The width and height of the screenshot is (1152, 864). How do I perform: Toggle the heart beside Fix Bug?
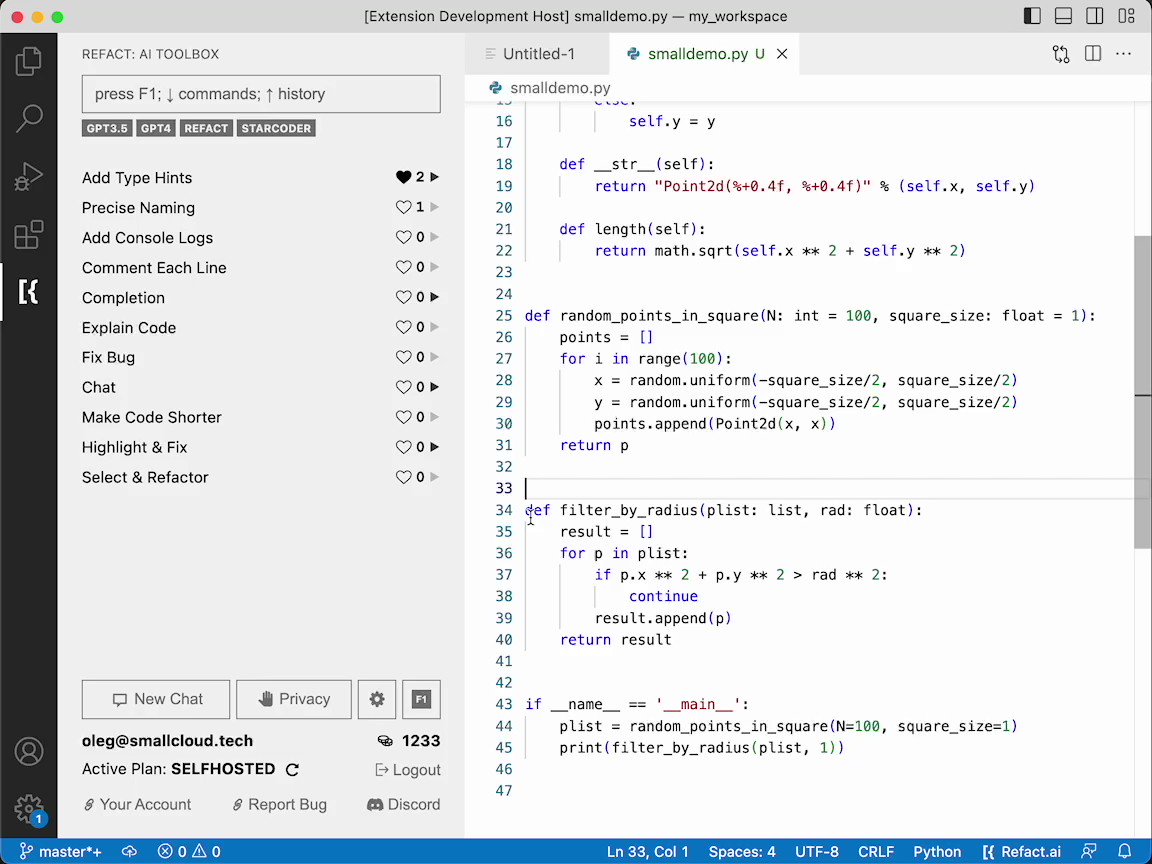pyautogui.click(x=403, y=357)
